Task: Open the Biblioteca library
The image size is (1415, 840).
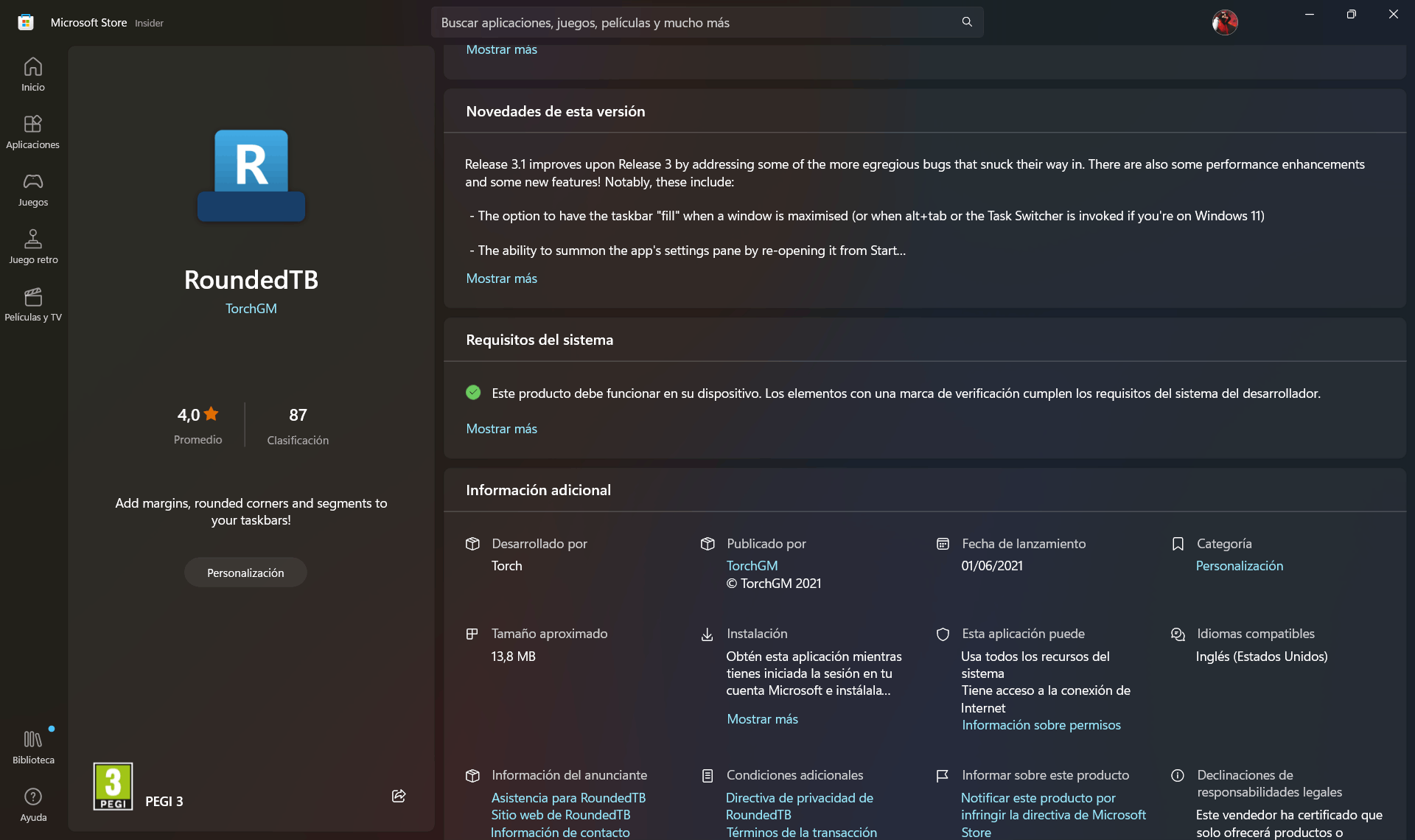Action: tap(32, 747)
